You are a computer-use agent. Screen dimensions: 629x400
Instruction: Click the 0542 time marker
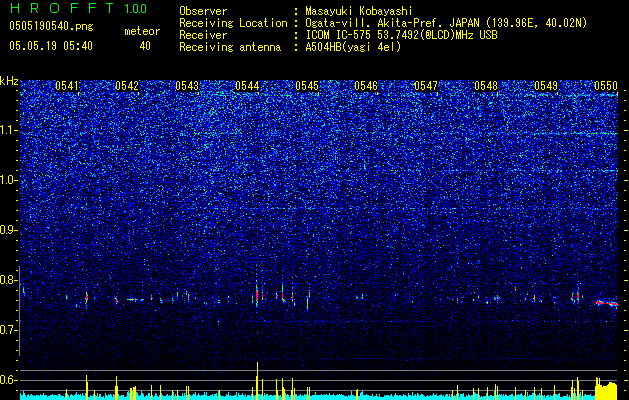pos(127,86)
